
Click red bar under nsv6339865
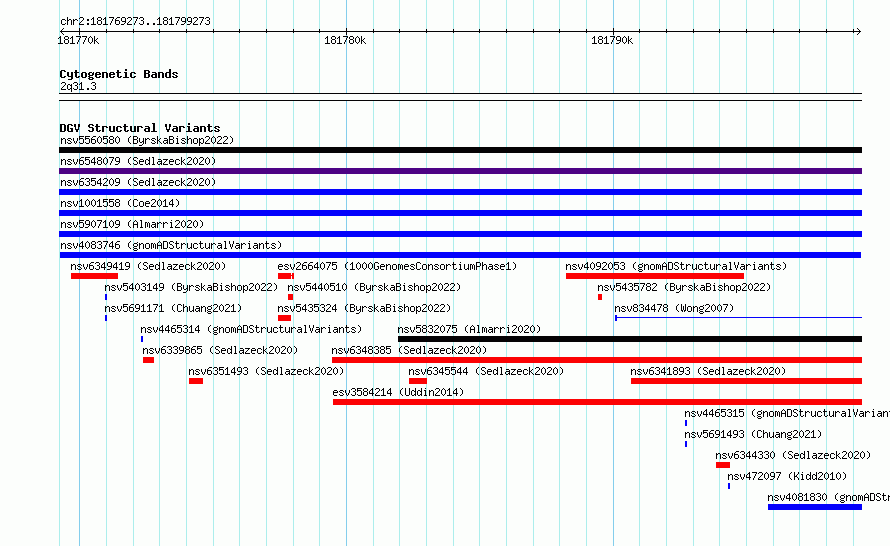click(148, 360)
